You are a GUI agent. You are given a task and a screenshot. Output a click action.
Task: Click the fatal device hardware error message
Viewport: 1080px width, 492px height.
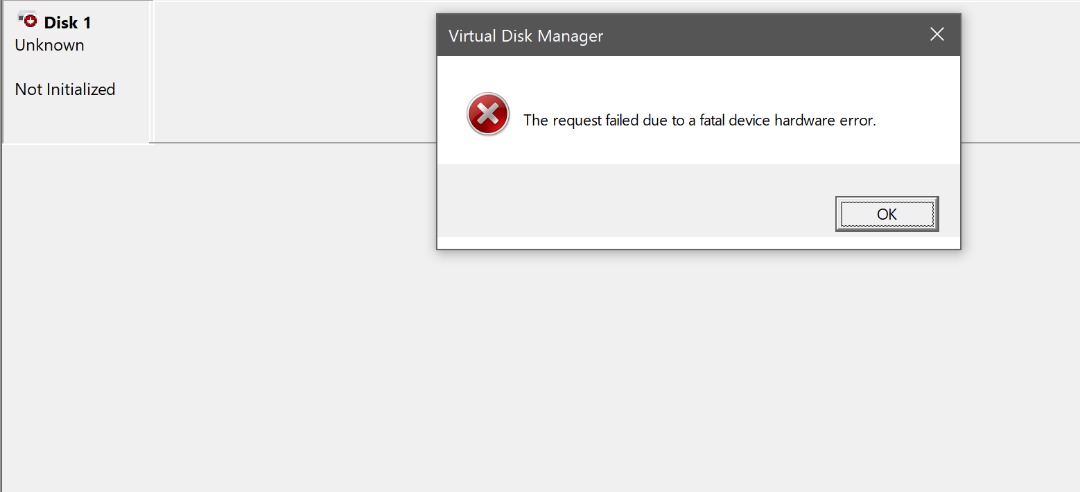(x=699, y=120)
